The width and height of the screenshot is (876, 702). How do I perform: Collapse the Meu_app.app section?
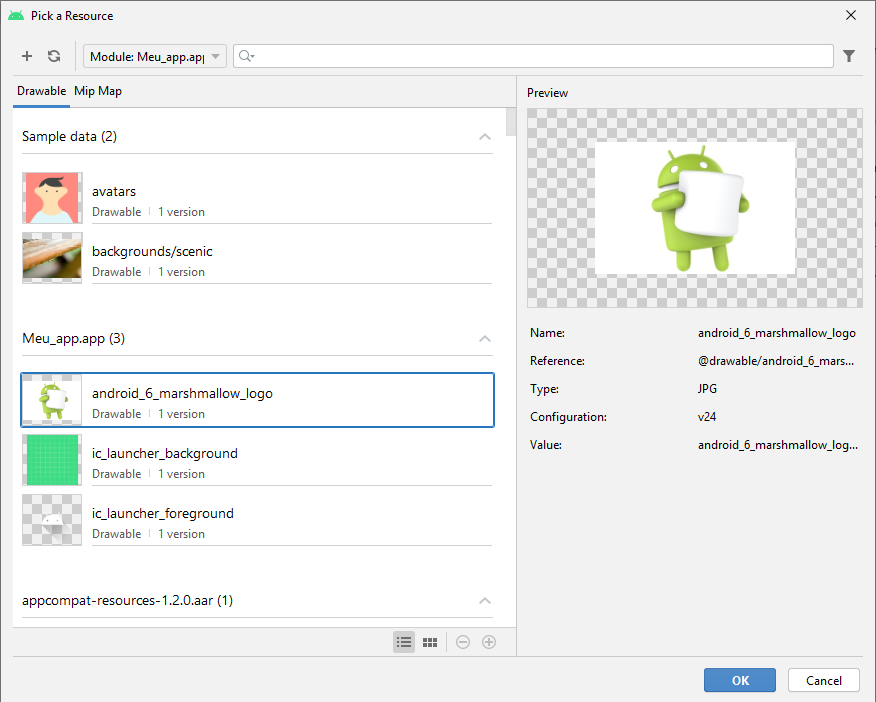point(485,339)
